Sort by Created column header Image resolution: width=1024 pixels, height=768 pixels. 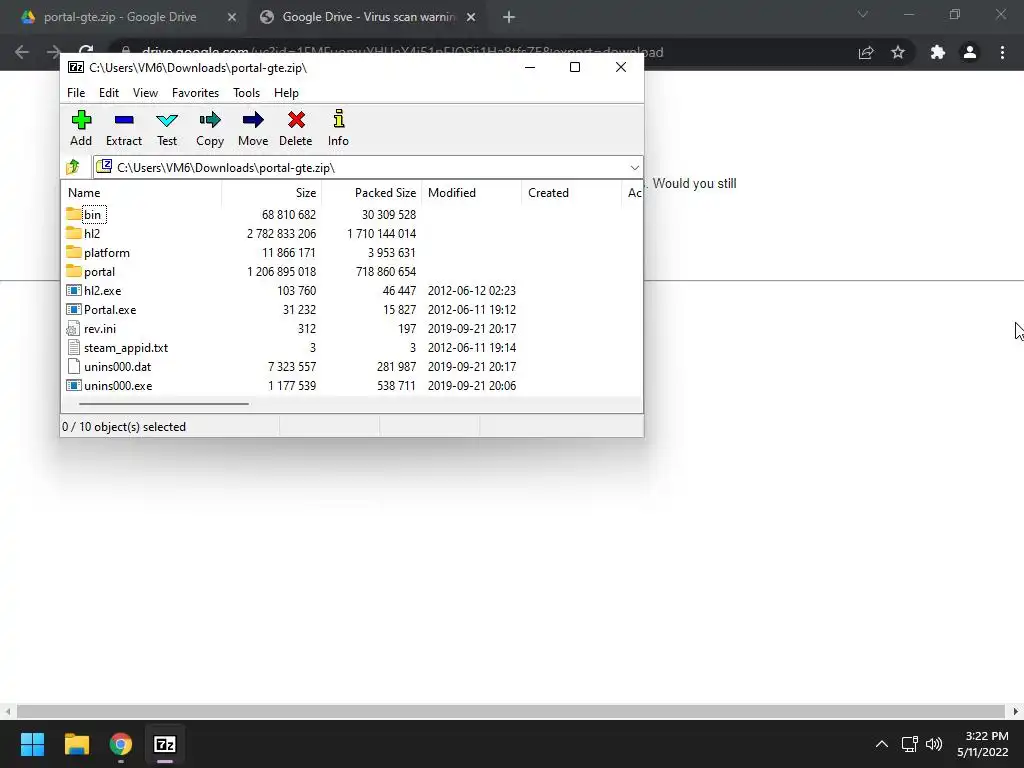point(571,193)
